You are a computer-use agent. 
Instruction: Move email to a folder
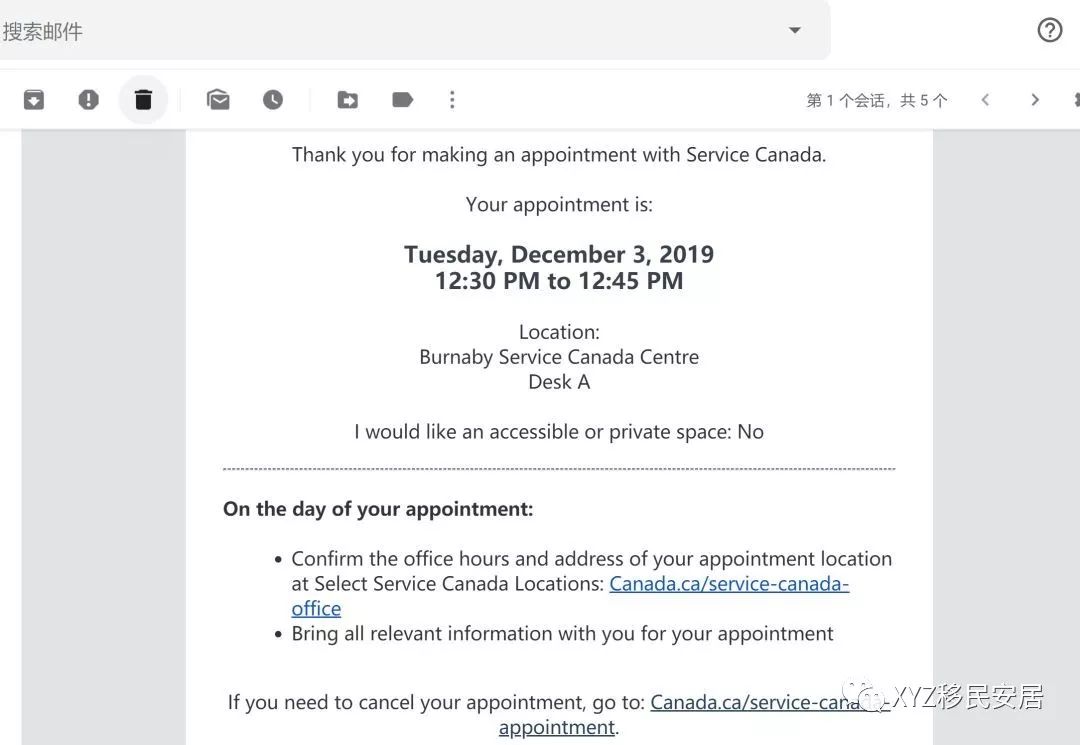[348, 100]
